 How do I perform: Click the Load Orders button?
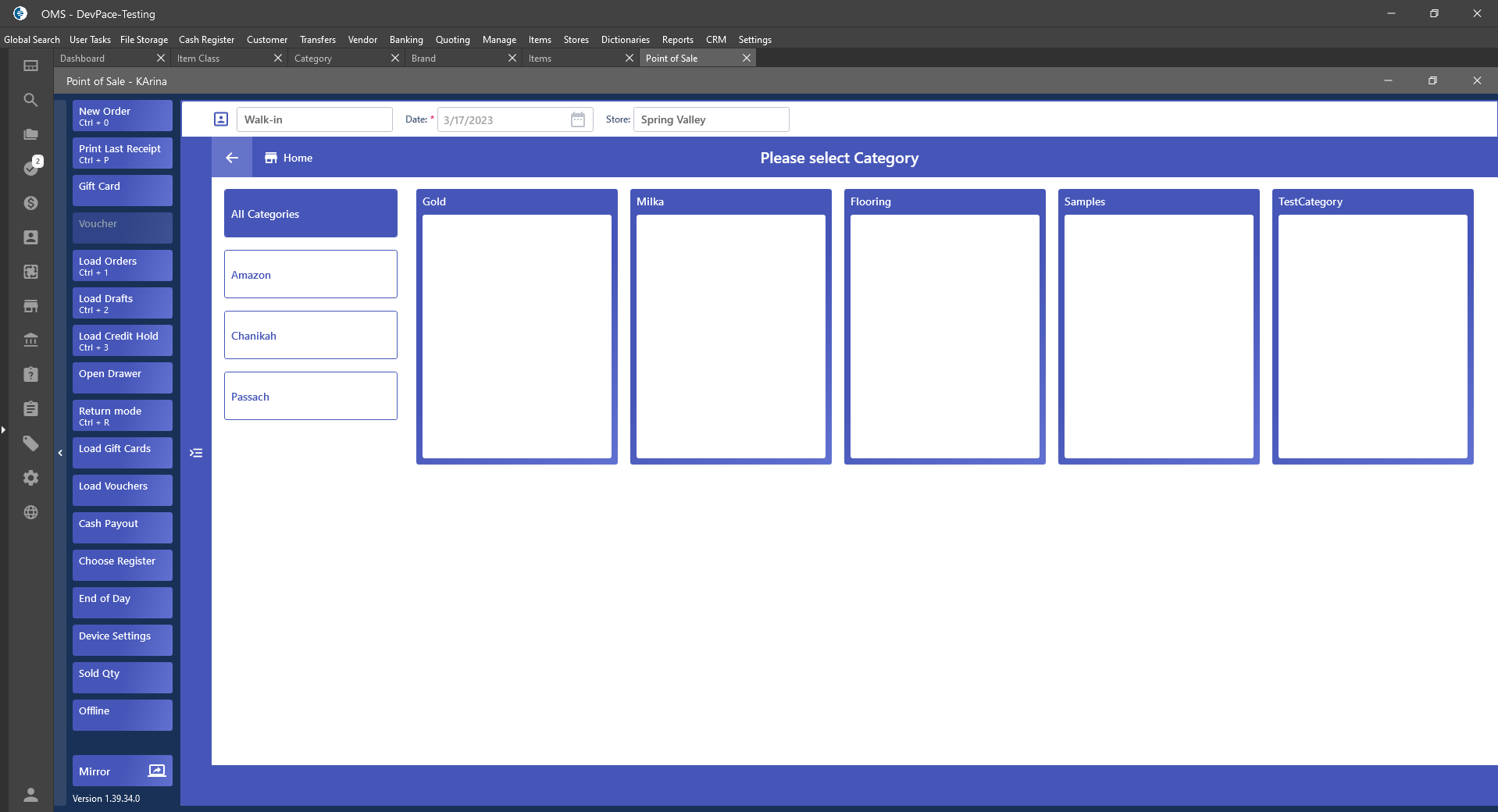click(123, 265)
